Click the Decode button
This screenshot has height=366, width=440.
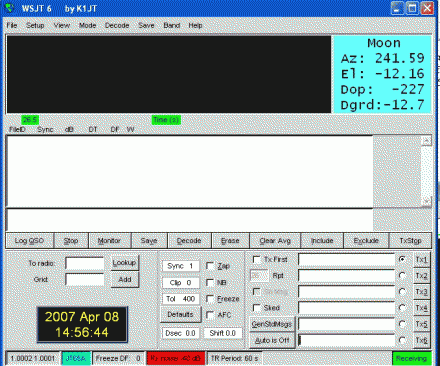click(x=189, y=241)
